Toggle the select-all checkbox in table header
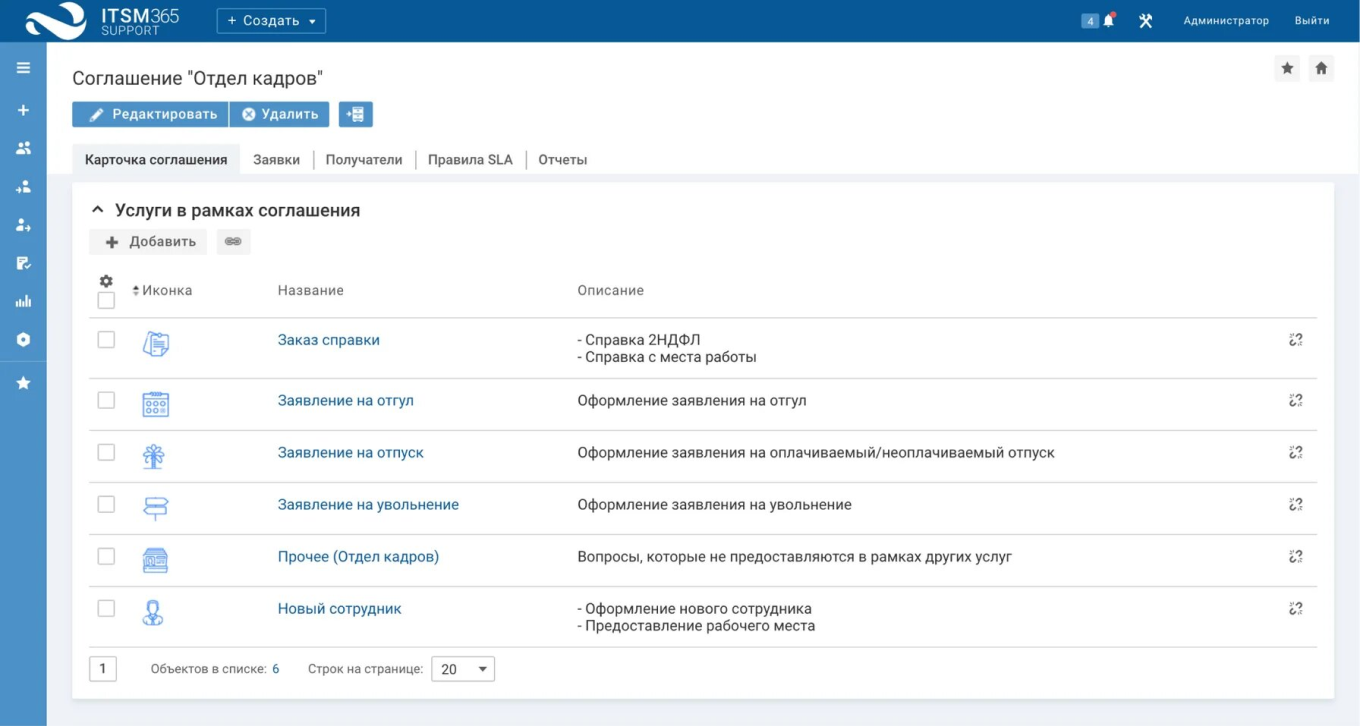1360x726 pixels. click(106, 300)
